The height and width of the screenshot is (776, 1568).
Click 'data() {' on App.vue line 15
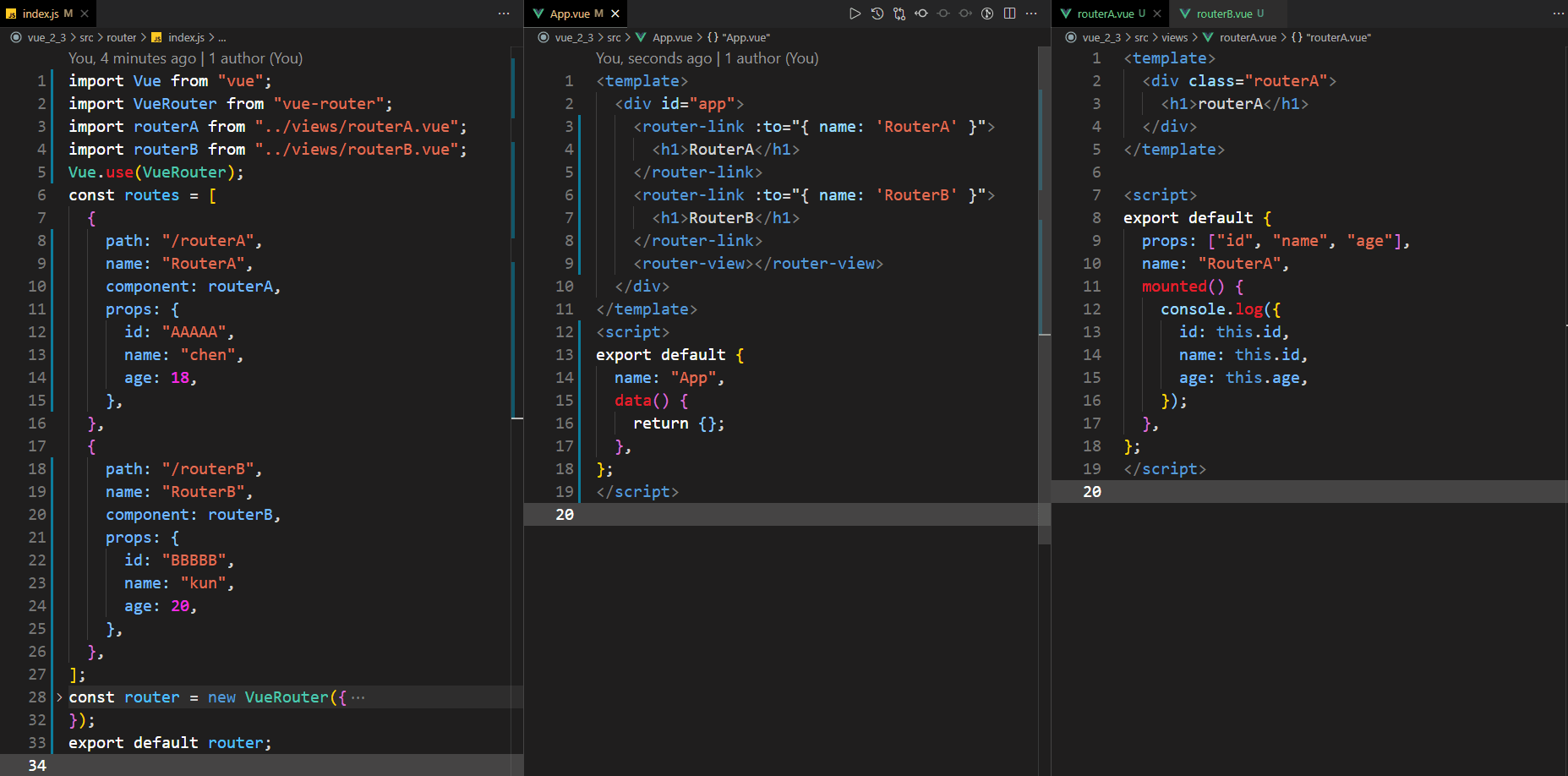click(652, 400)
